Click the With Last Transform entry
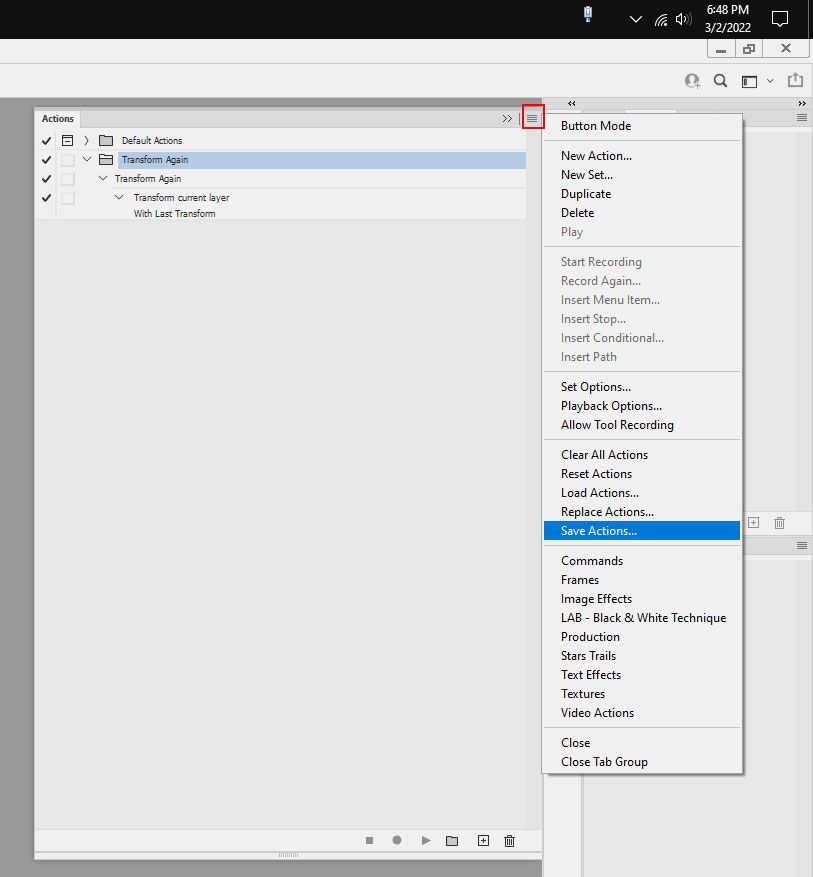 pos(174,213)
